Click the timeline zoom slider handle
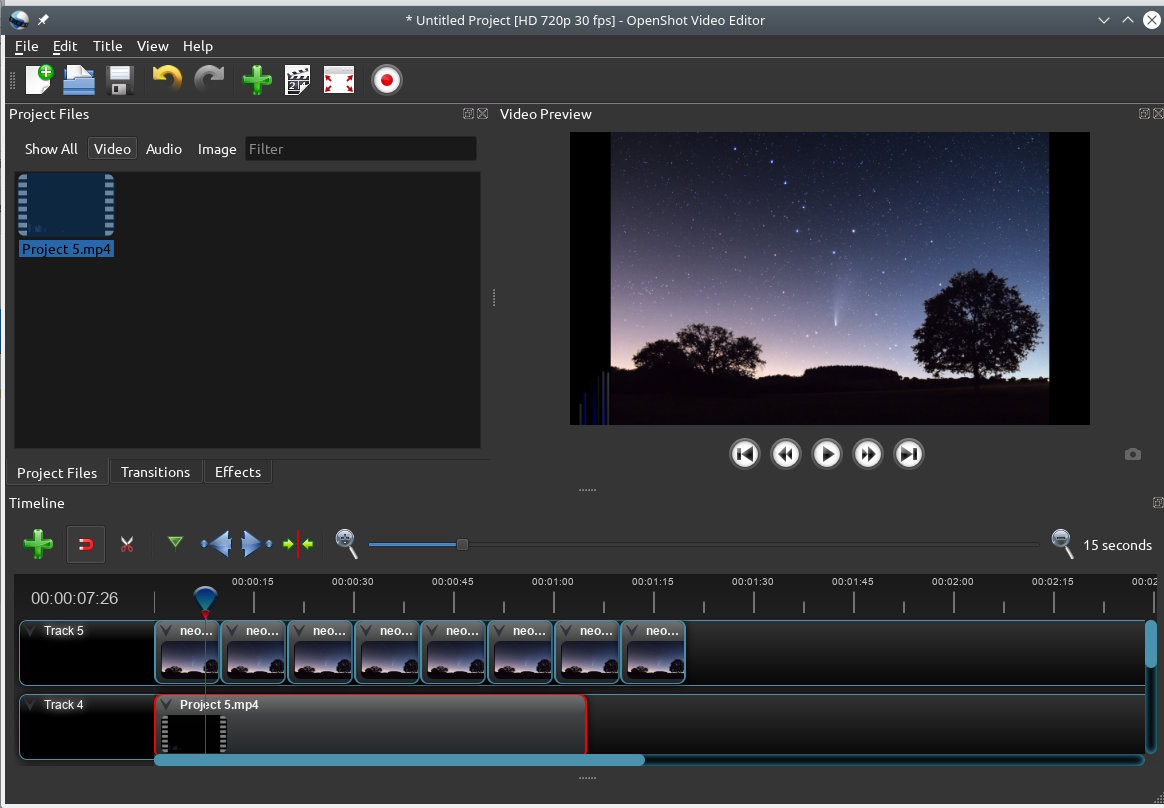The height and width of the screenshot is (808, 1164). click(462, 544)
